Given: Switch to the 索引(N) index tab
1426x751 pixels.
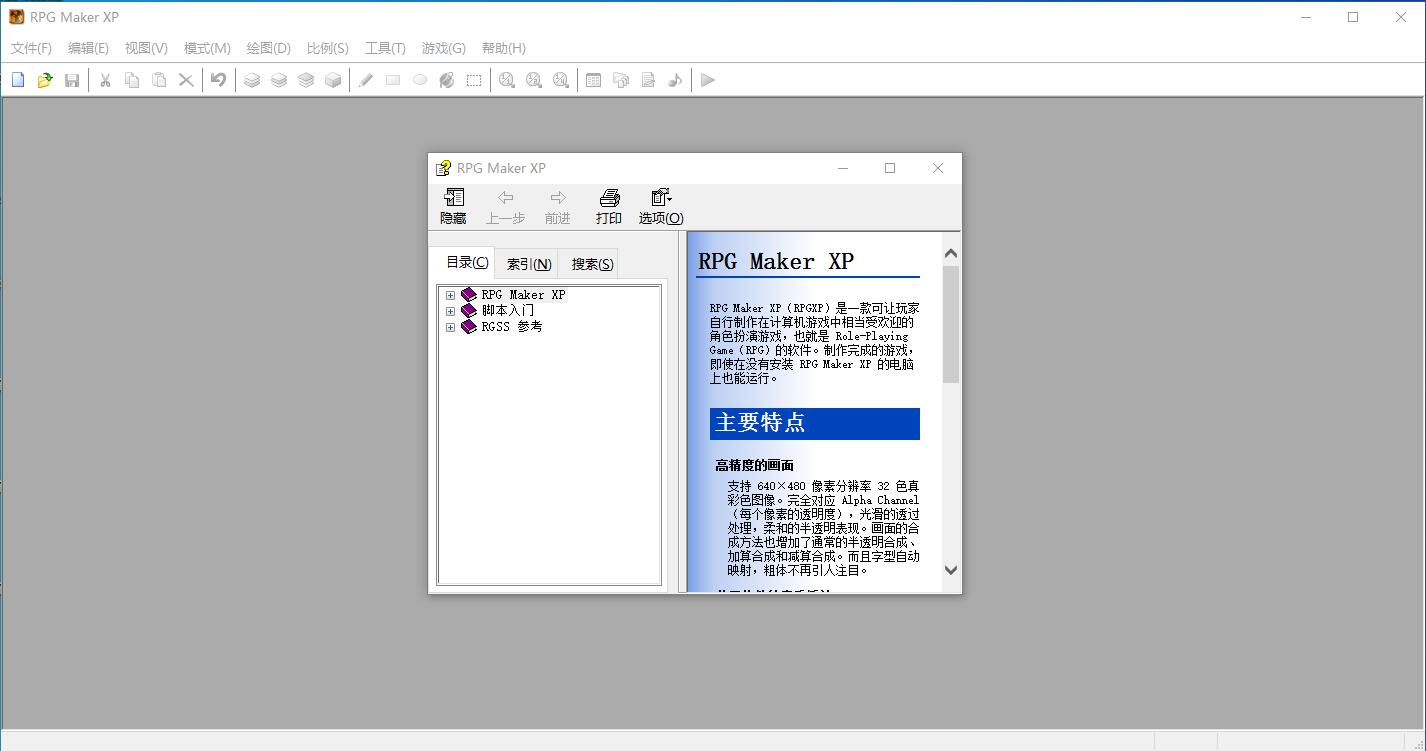Looking at the screenshot, I should pyautogui.click(x=529, y=264).
